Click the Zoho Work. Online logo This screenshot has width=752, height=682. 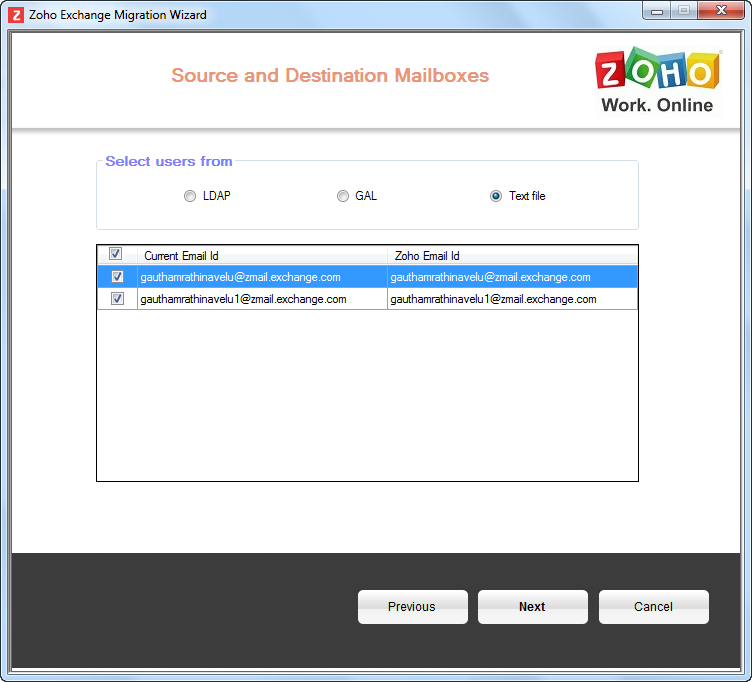point(657,81)
